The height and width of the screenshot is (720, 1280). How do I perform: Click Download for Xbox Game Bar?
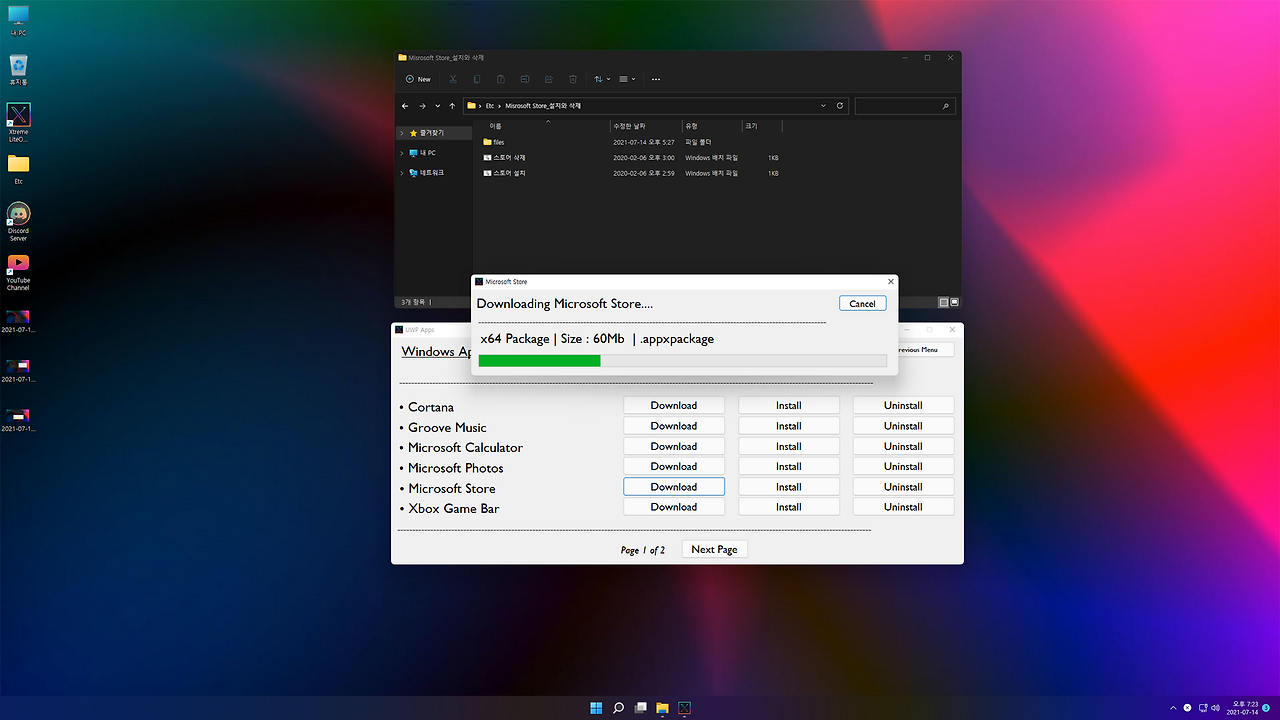[x=674, y=507]
